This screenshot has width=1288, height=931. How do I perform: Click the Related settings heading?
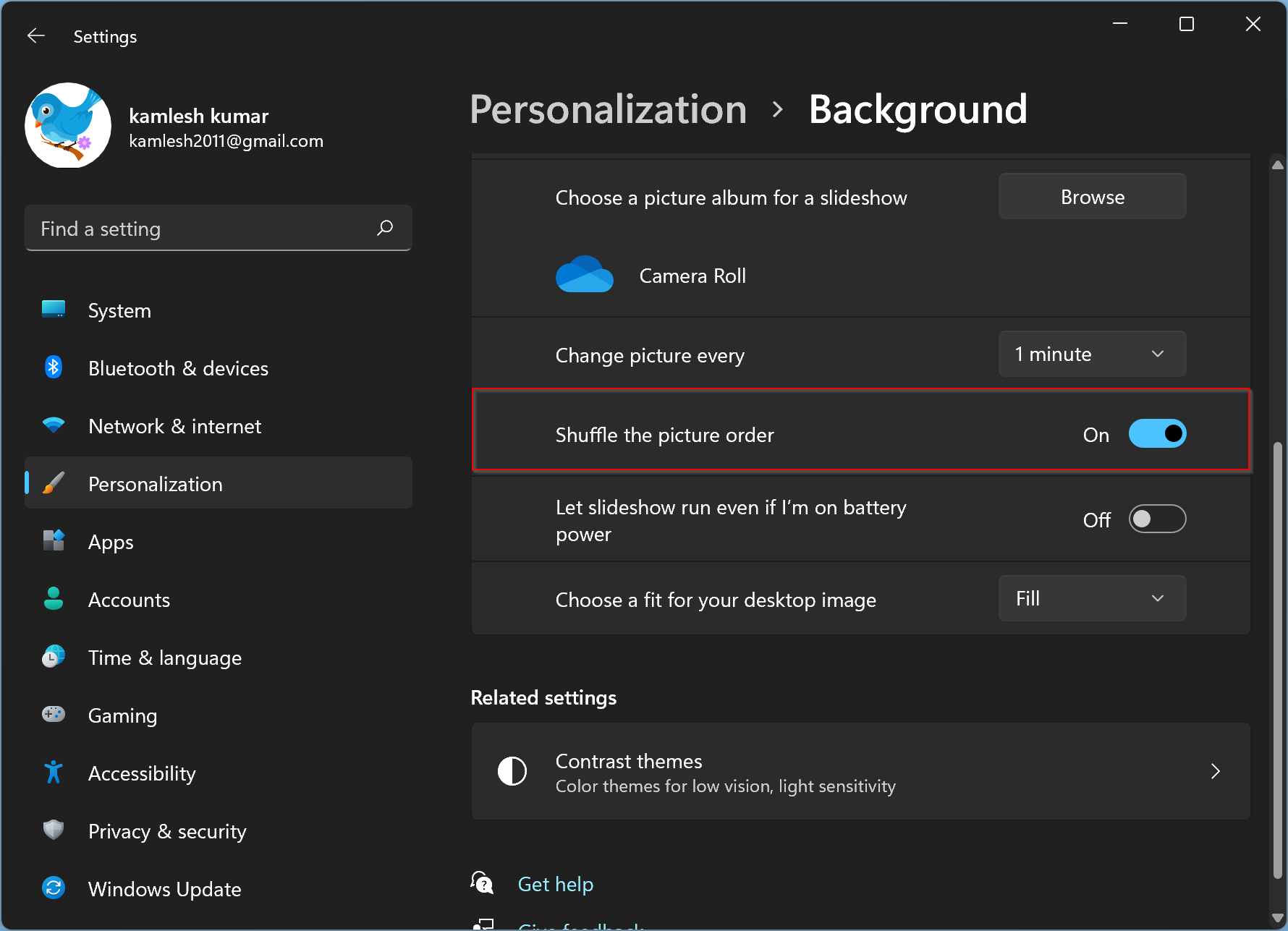543,697
